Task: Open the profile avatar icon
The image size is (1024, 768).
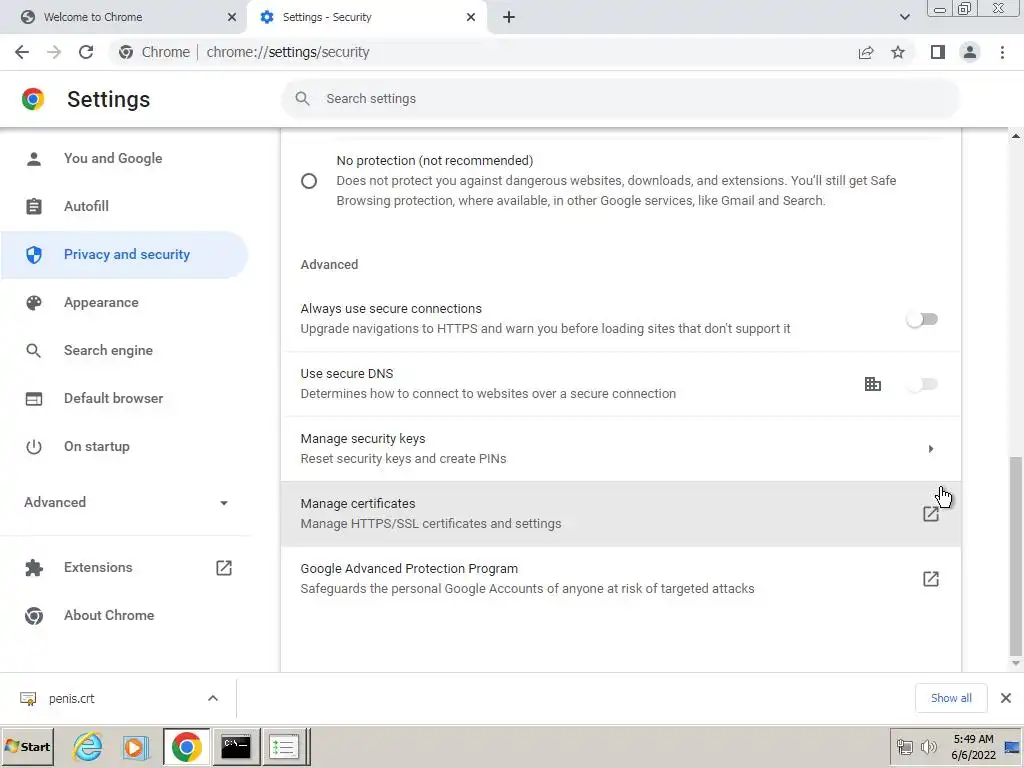Action: [970, 52]
